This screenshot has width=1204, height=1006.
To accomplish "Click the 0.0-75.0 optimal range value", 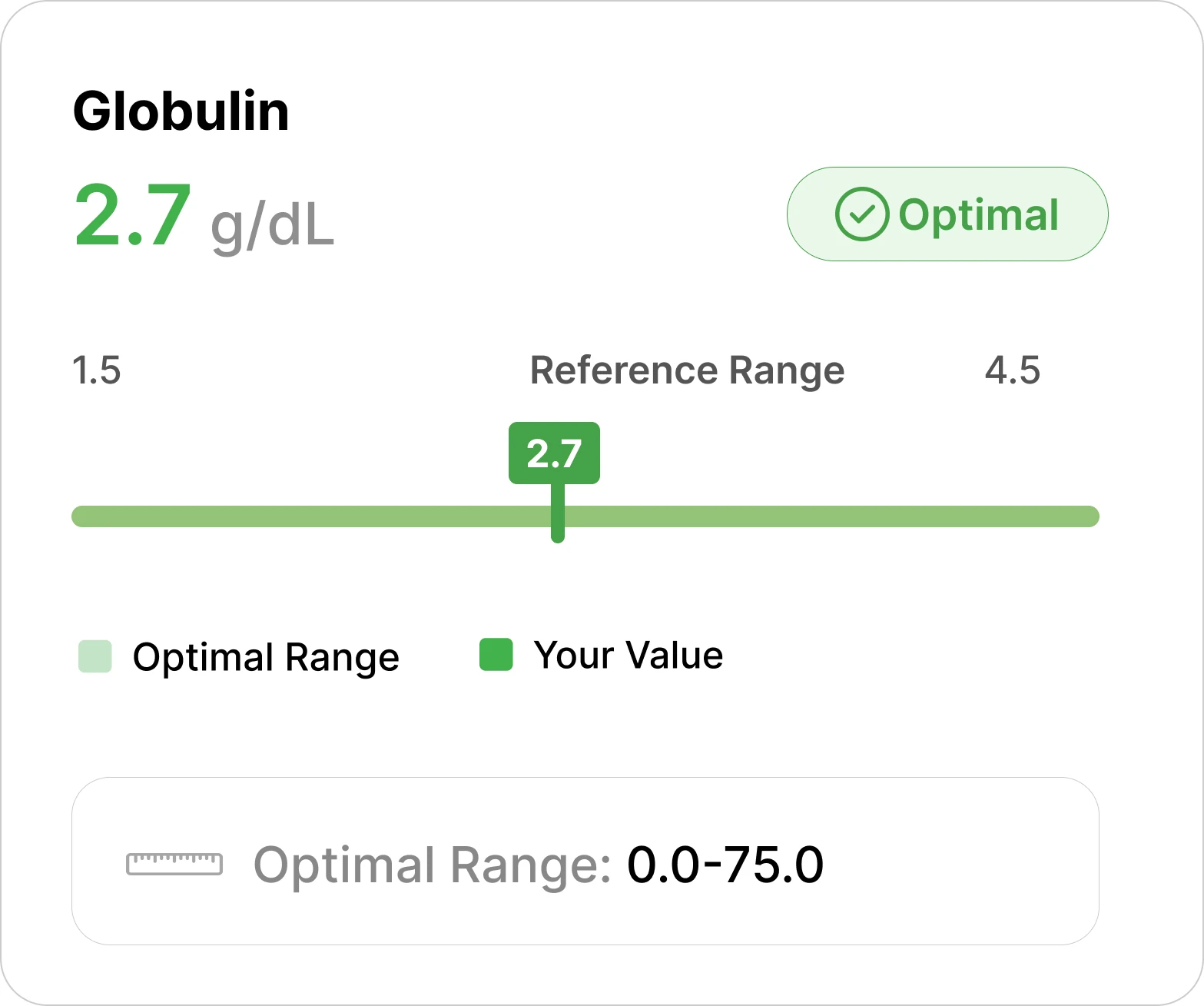I will pyautogui.click(x=725, y=865).
